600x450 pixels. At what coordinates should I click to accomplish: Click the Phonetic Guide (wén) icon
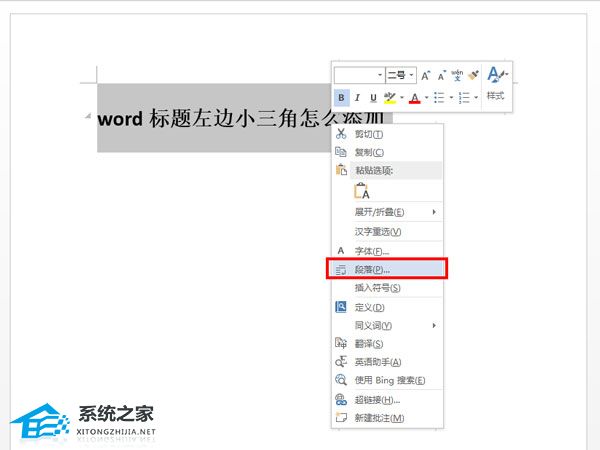[x=457, y=75]
